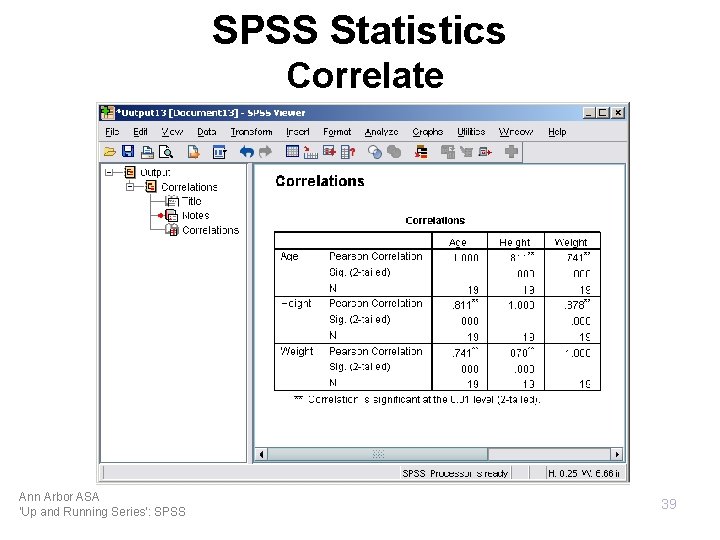Click the bold Correlations heading in output

(x=320, y=181)
